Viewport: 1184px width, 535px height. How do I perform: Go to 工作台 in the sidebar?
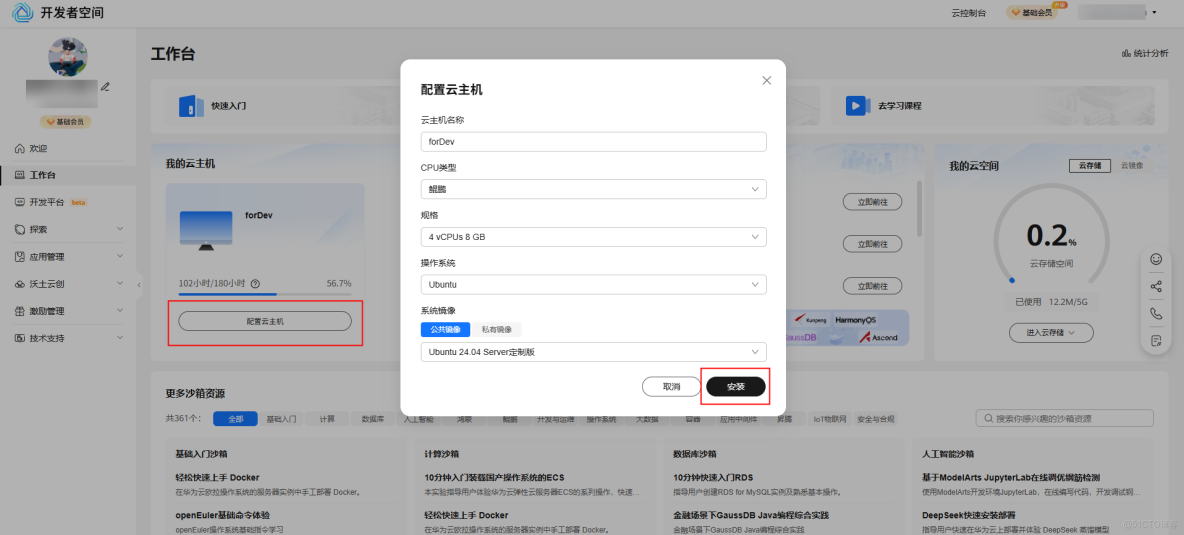click(x=68, y=175)
